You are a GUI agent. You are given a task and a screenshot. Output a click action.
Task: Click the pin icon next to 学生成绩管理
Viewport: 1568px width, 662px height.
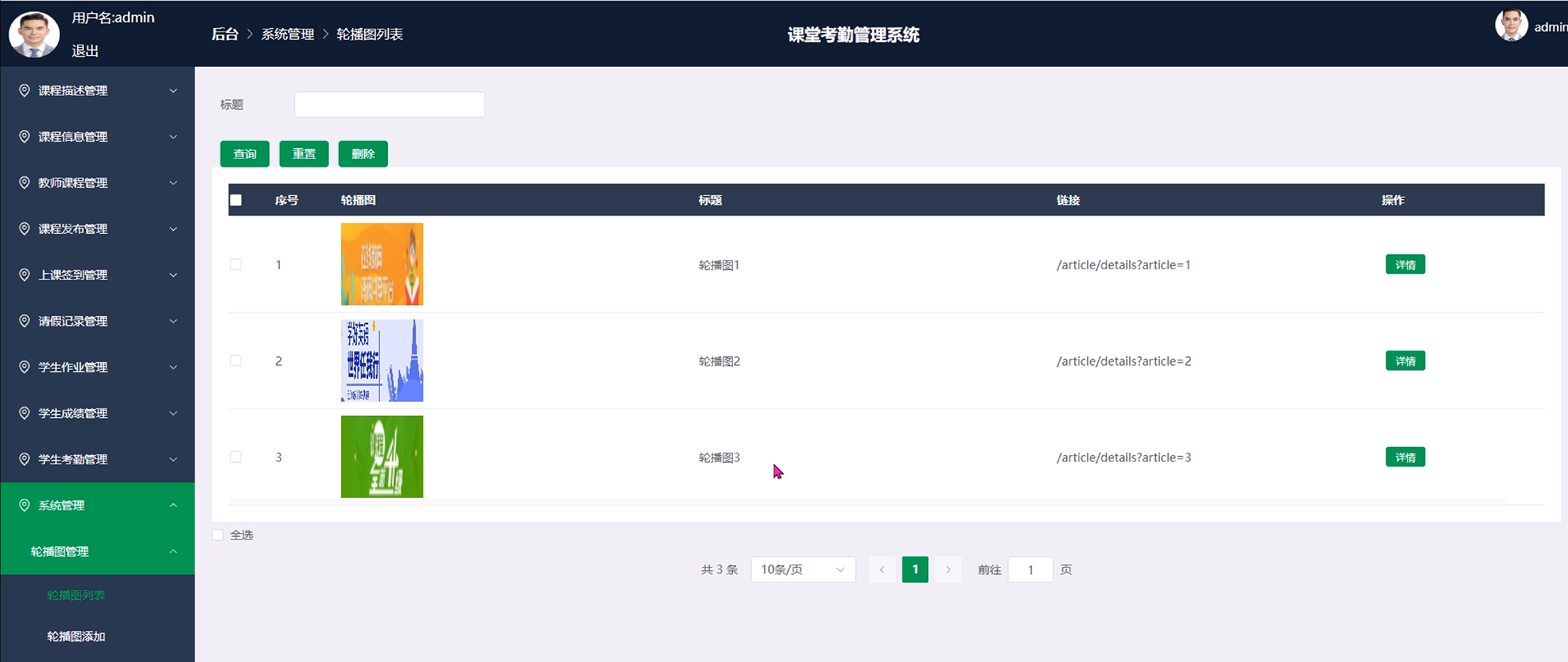(x=25, y=413)
